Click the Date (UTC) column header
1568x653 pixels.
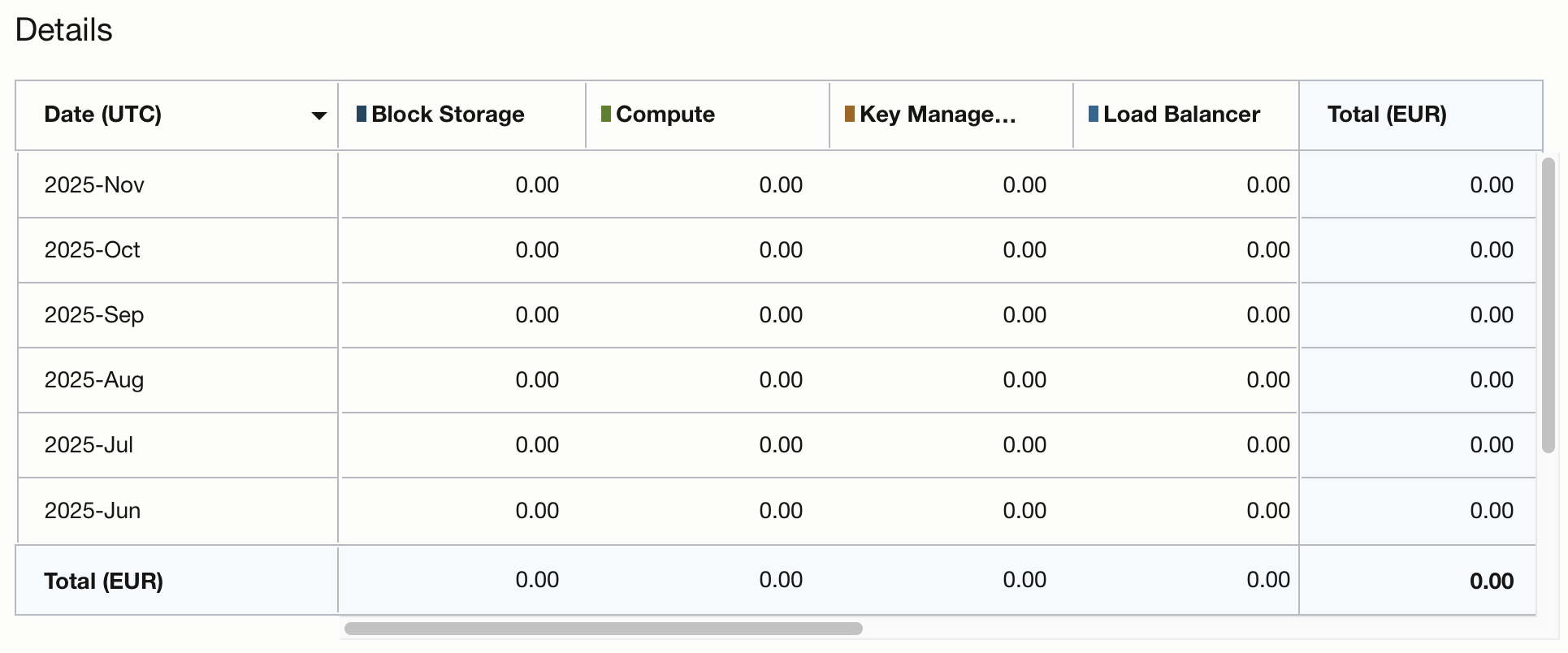(176, 115)
